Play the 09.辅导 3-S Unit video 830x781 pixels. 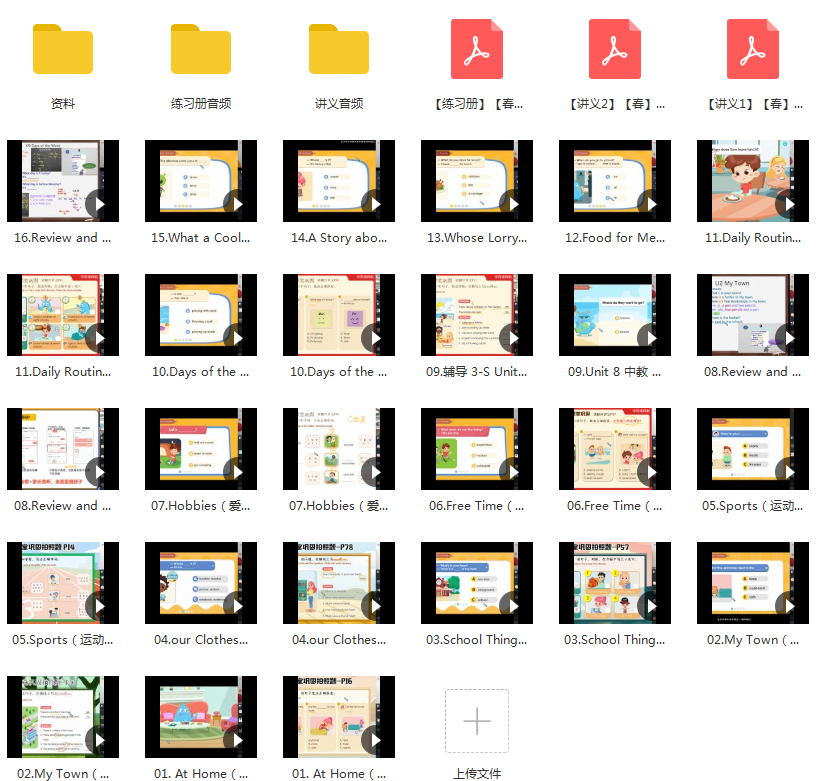pos(477,315)
